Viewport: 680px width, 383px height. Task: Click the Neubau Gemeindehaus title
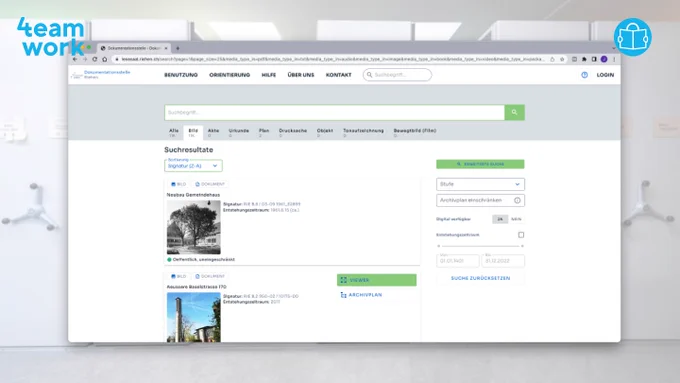pos(193,195)
